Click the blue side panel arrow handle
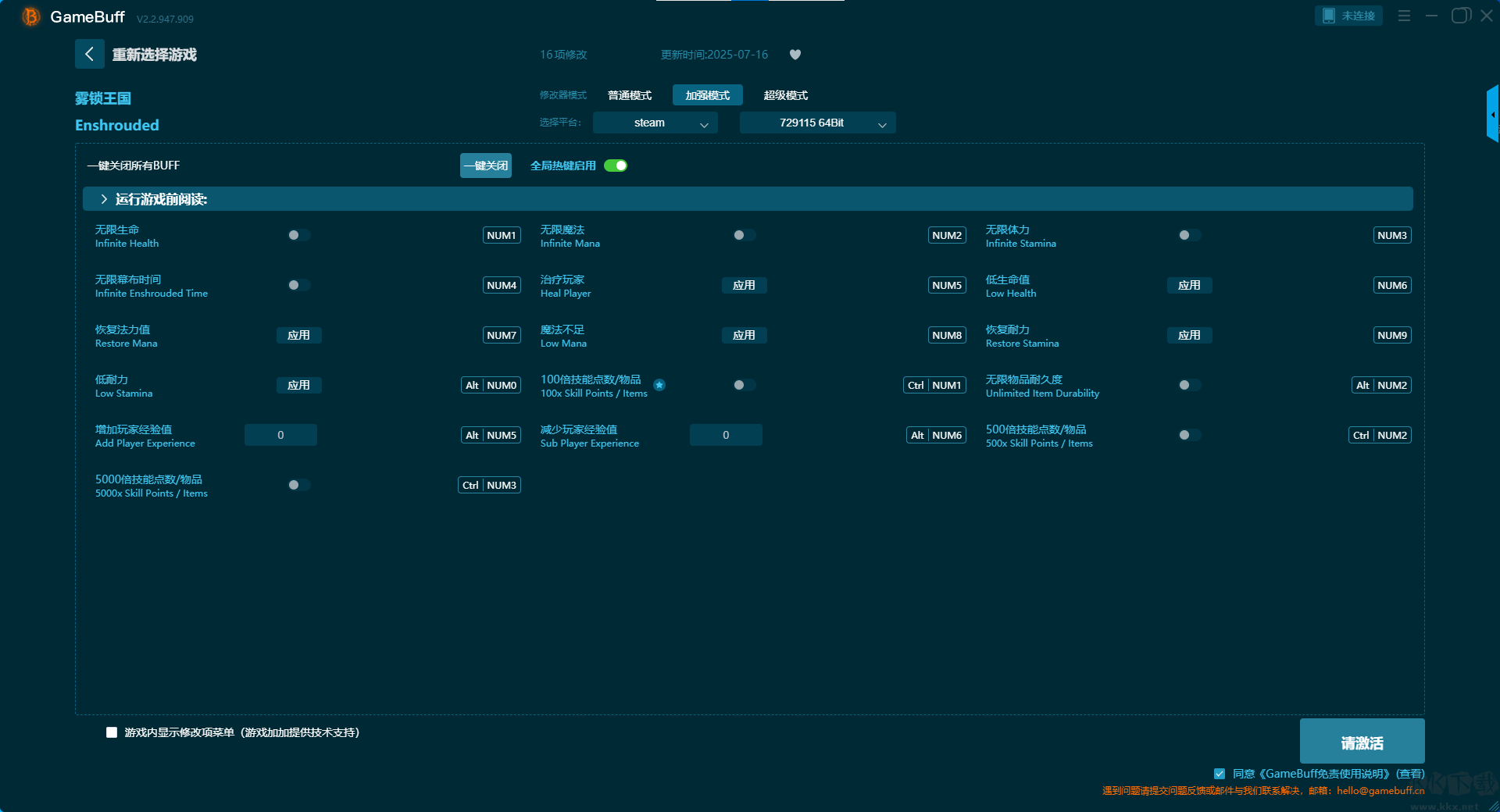 click(1492, 115)
